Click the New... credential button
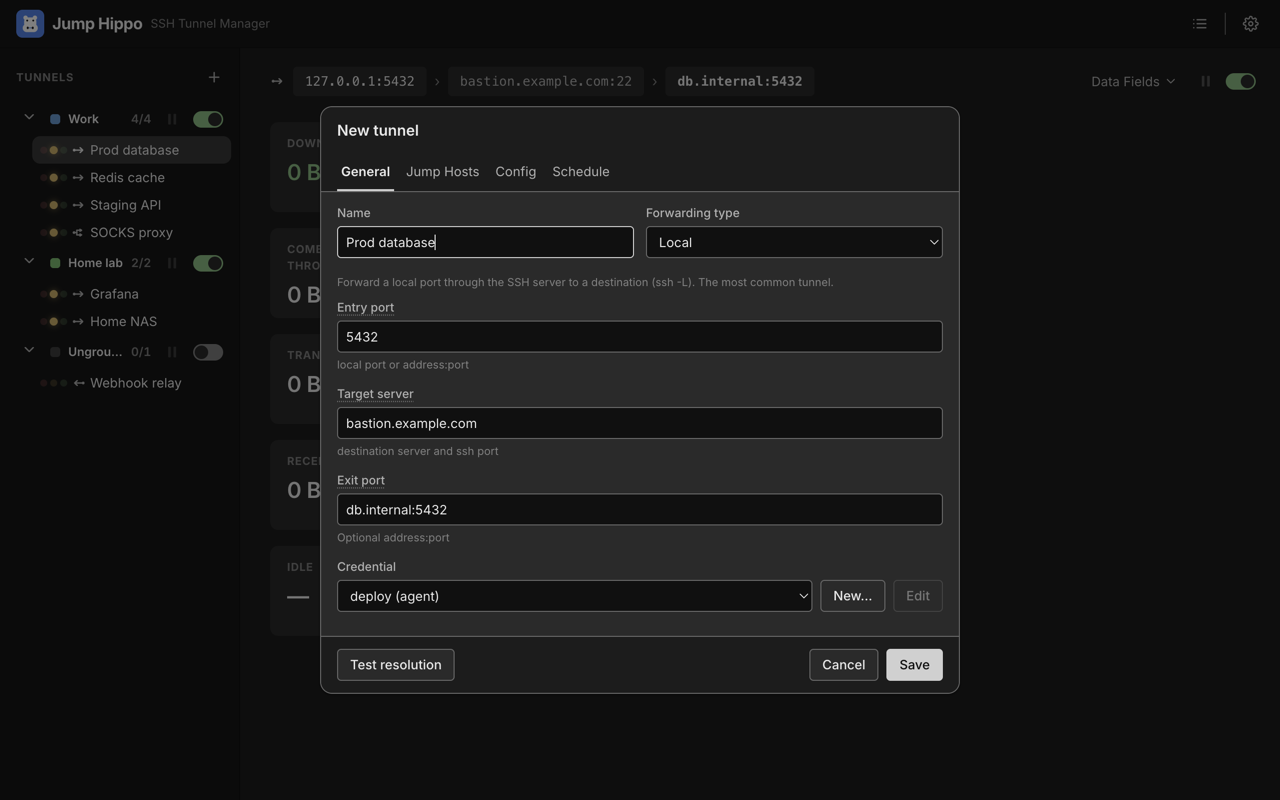 (853, 596)
